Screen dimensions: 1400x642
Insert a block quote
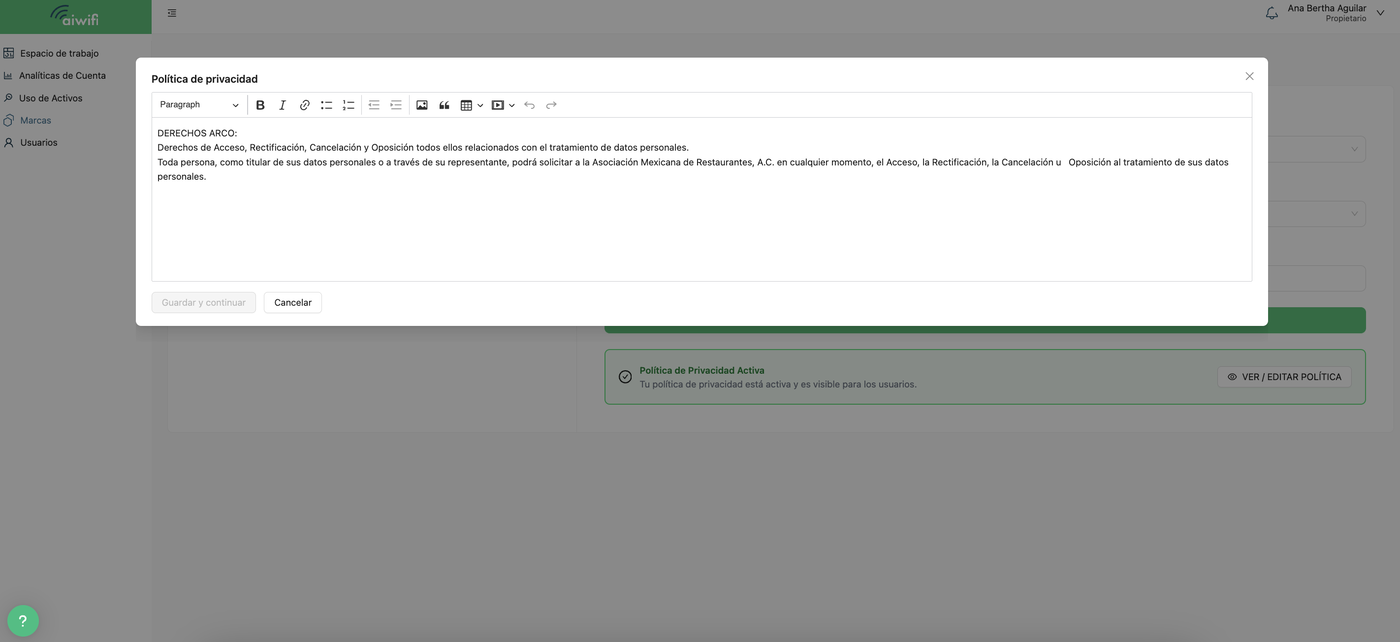[x=444, y=105]
